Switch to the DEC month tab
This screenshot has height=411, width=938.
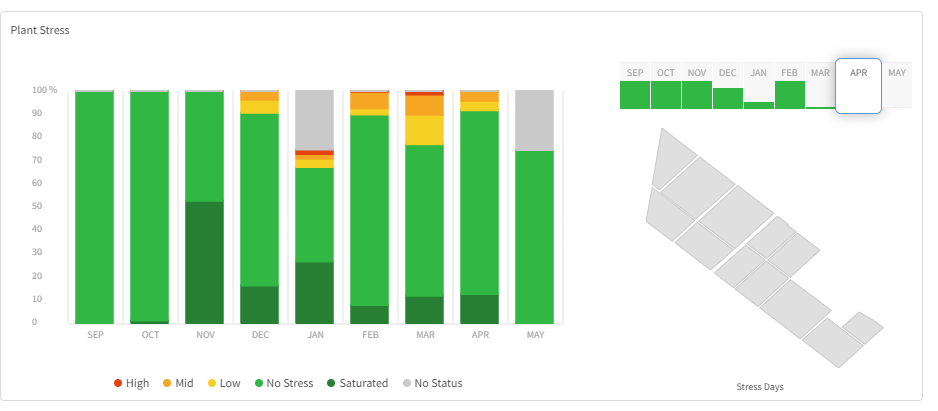coord(728,85)
